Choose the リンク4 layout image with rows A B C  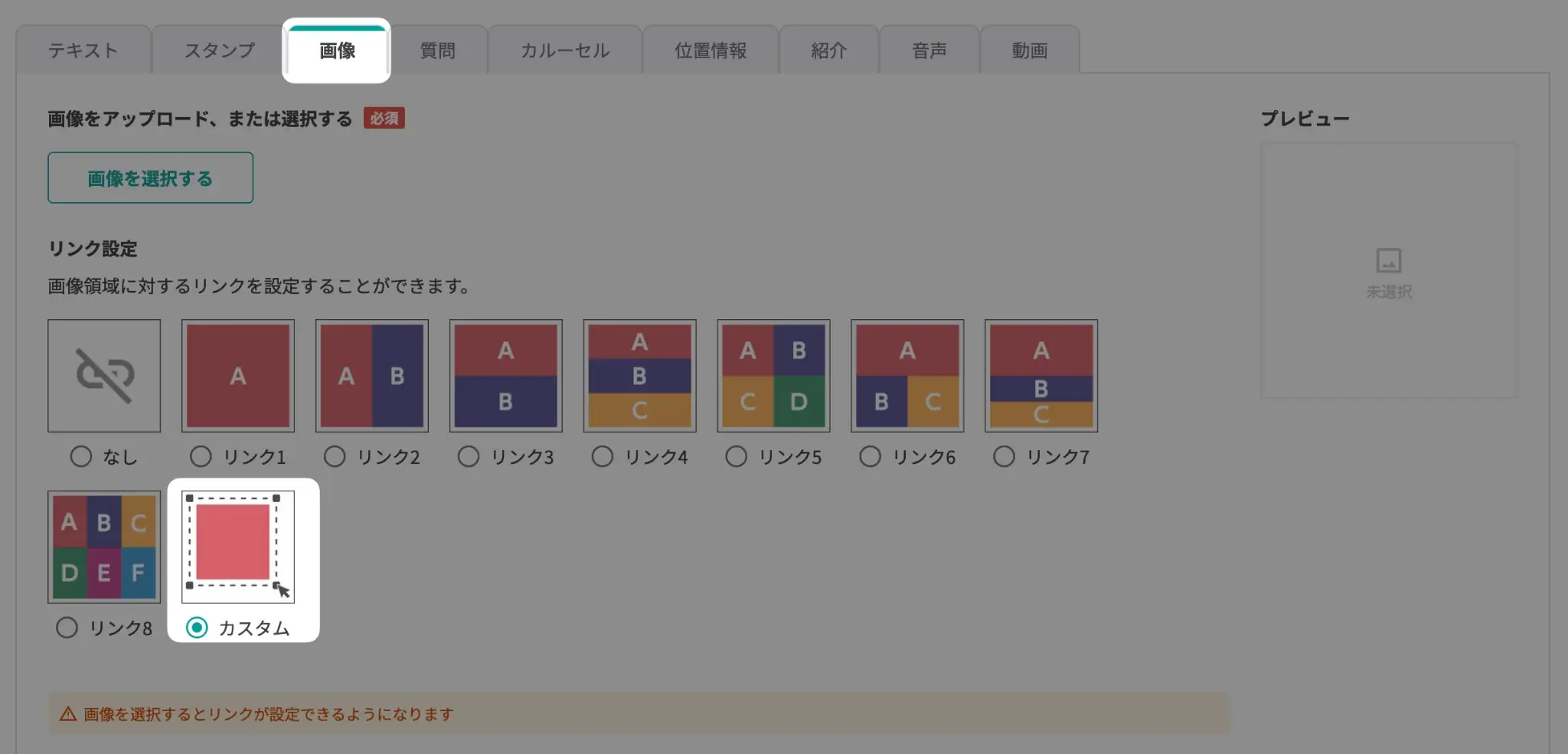point(640,376)
